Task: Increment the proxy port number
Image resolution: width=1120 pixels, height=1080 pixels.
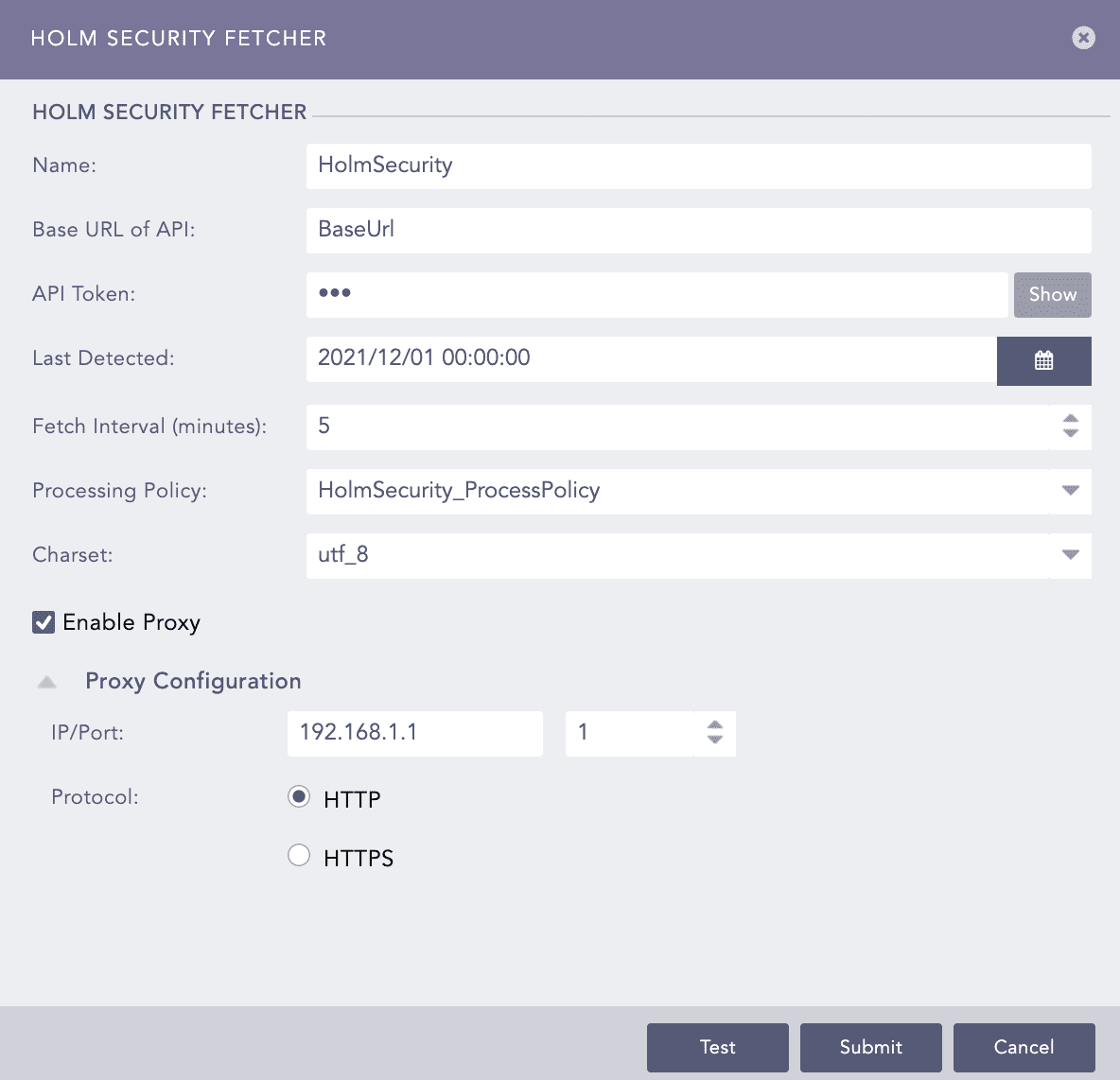Action: (x=715, y=725)
